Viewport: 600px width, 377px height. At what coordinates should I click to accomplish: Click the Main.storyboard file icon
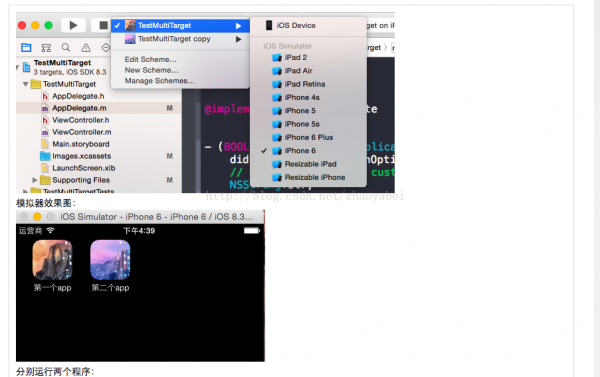[45, 144]
